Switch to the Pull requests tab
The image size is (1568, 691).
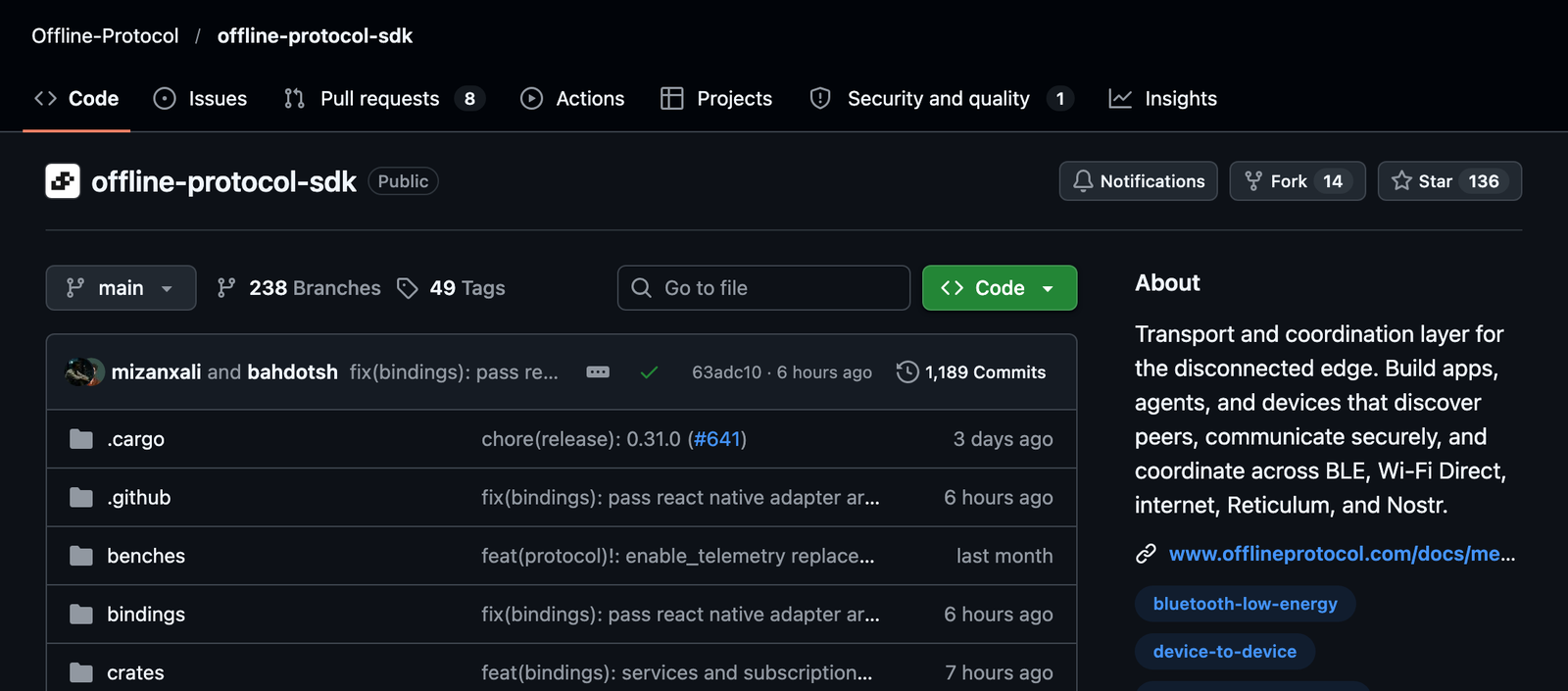click(384, 98)
